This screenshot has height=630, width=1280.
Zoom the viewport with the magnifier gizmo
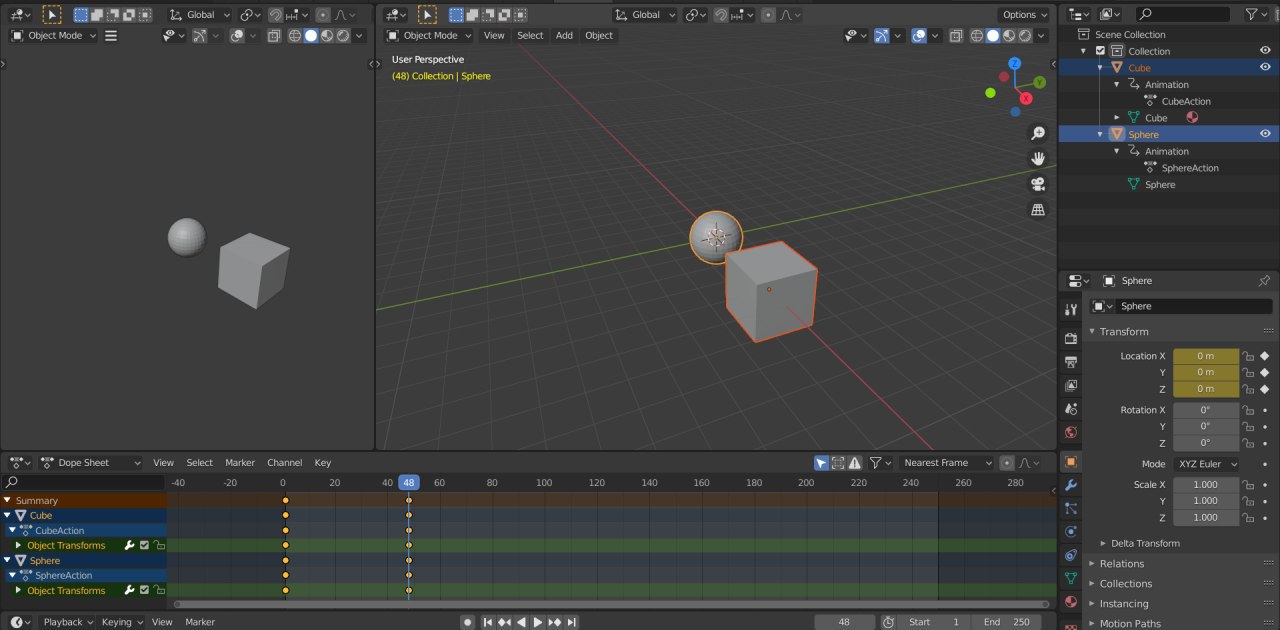[x=1038, y=133]
